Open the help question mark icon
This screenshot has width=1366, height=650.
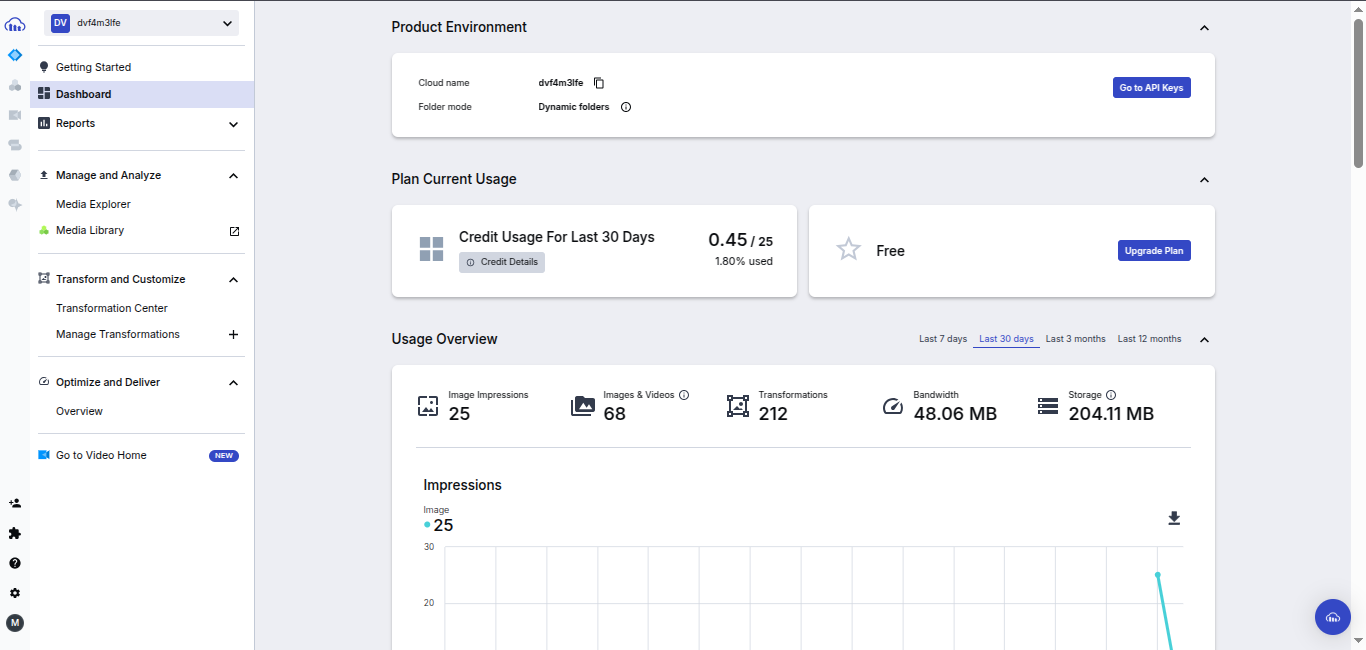coord(15,563)
